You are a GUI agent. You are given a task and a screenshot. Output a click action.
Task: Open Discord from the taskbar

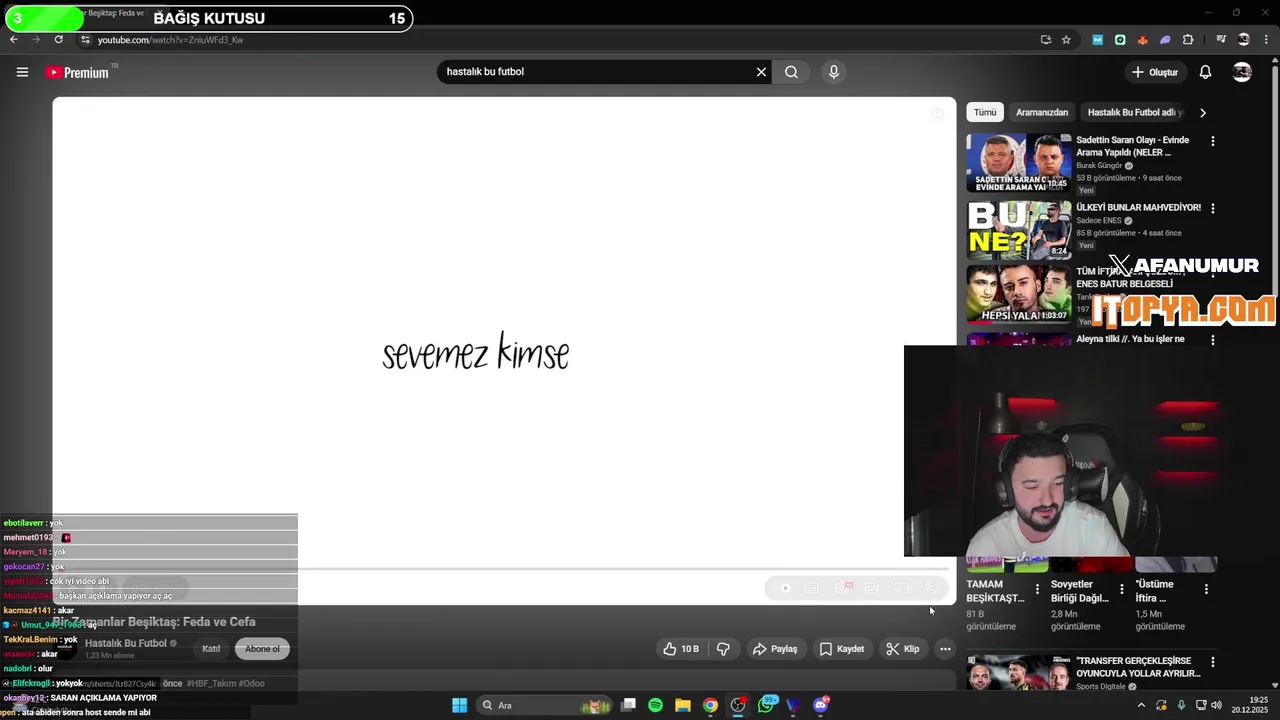tap(821, 704)
